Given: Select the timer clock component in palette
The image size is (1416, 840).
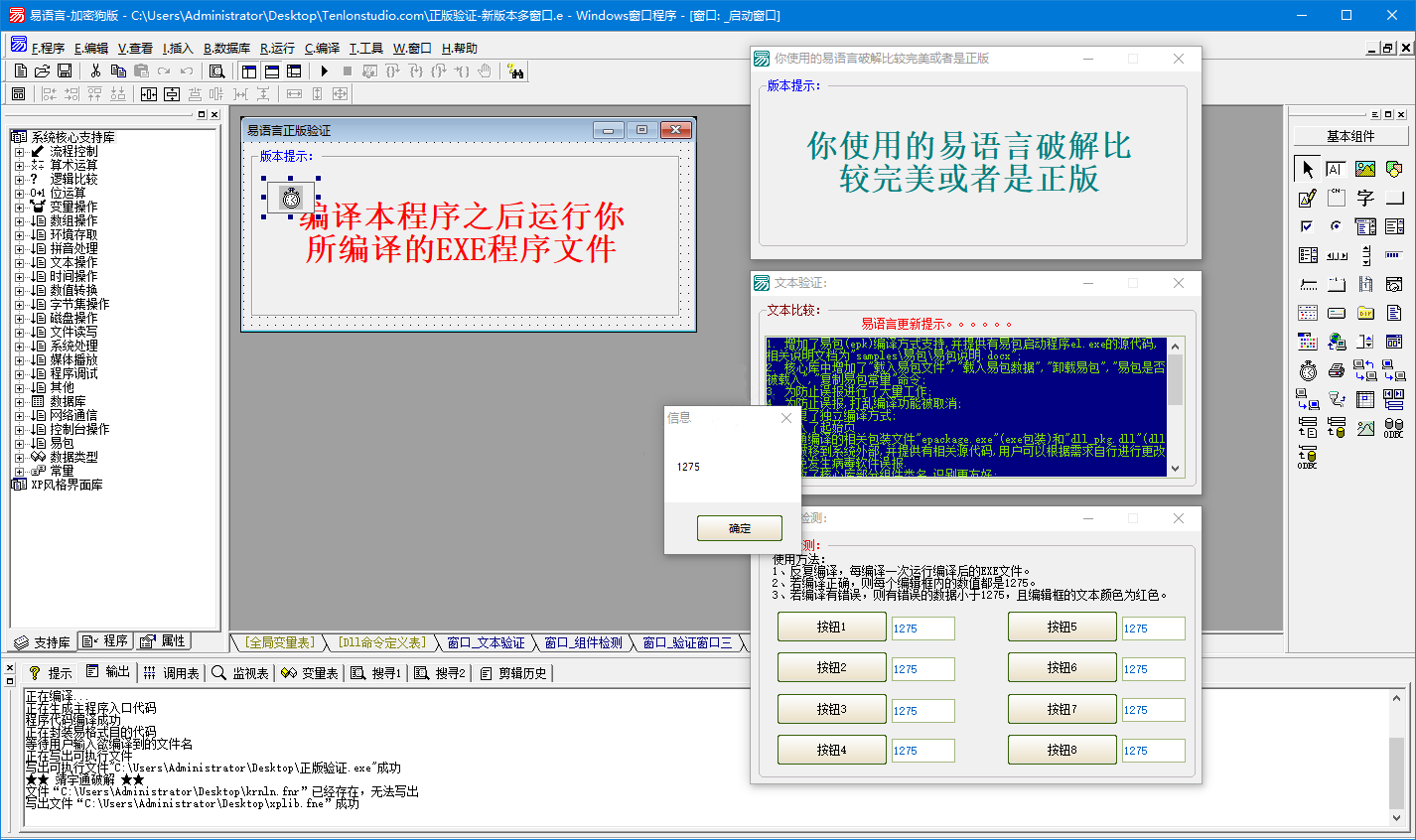Looking at the screenshot, I should [x=1308, y=370].
